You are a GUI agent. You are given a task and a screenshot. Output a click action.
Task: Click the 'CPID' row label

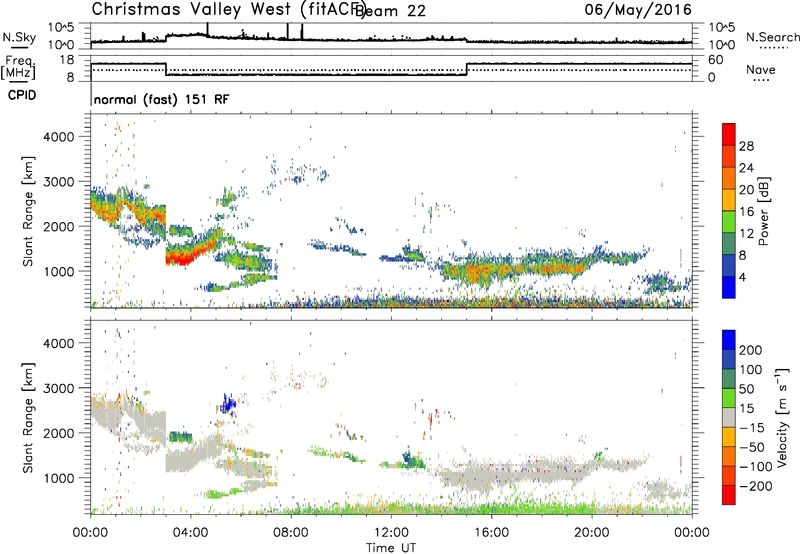(x=22, y=95)
